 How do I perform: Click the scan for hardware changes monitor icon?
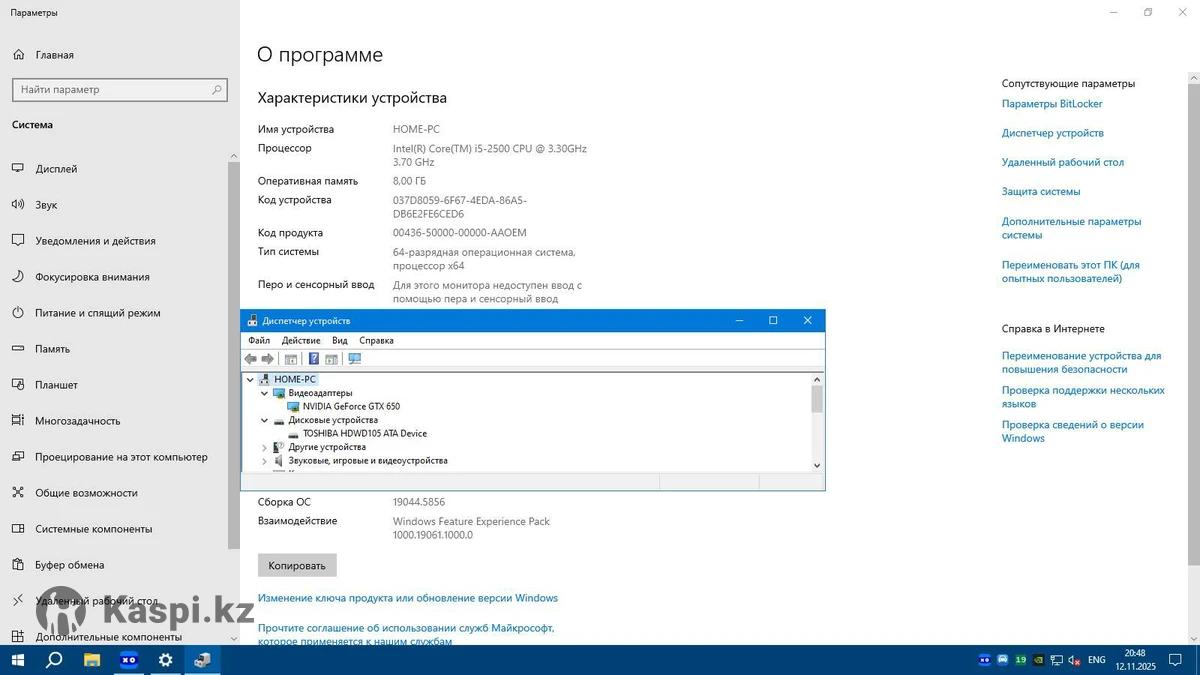[354, 359]
